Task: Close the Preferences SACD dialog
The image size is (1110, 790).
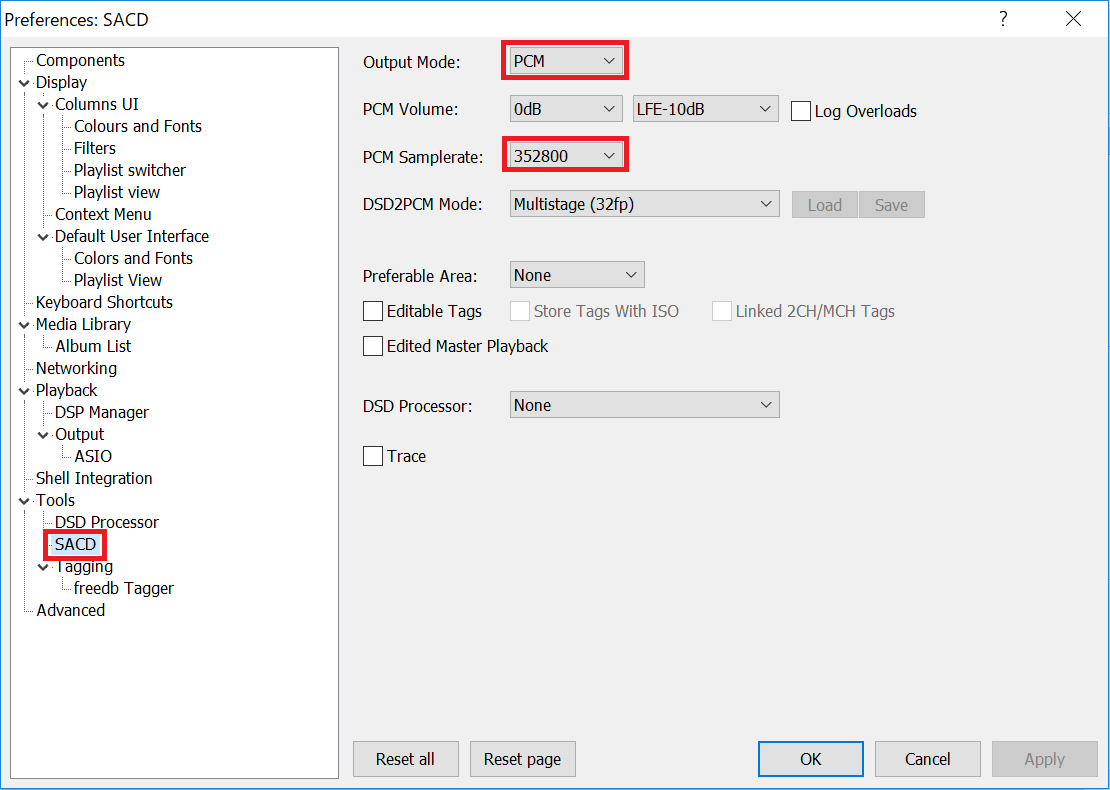Action: coord(1073,18)
